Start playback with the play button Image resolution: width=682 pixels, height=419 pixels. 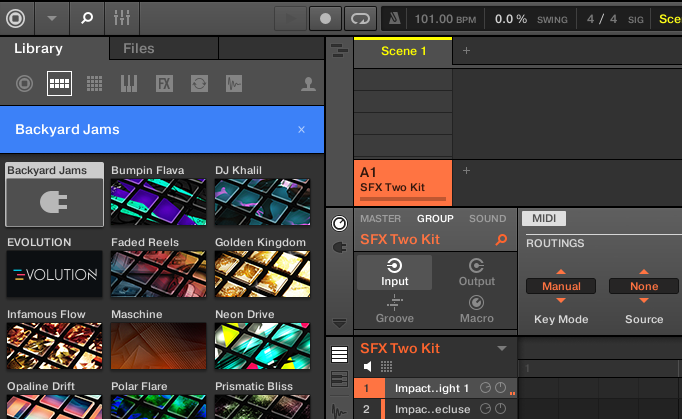click(x=290, y=19)
